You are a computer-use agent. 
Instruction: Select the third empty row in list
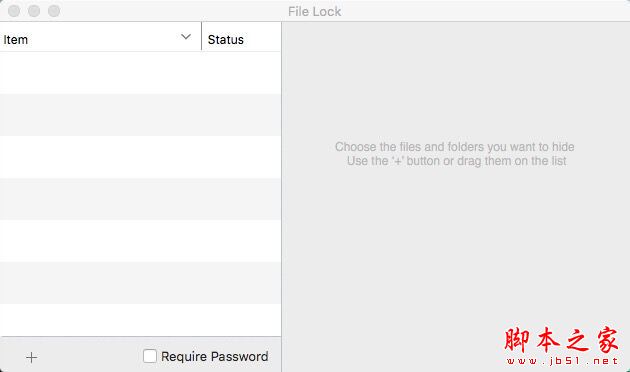pos(140,157)
